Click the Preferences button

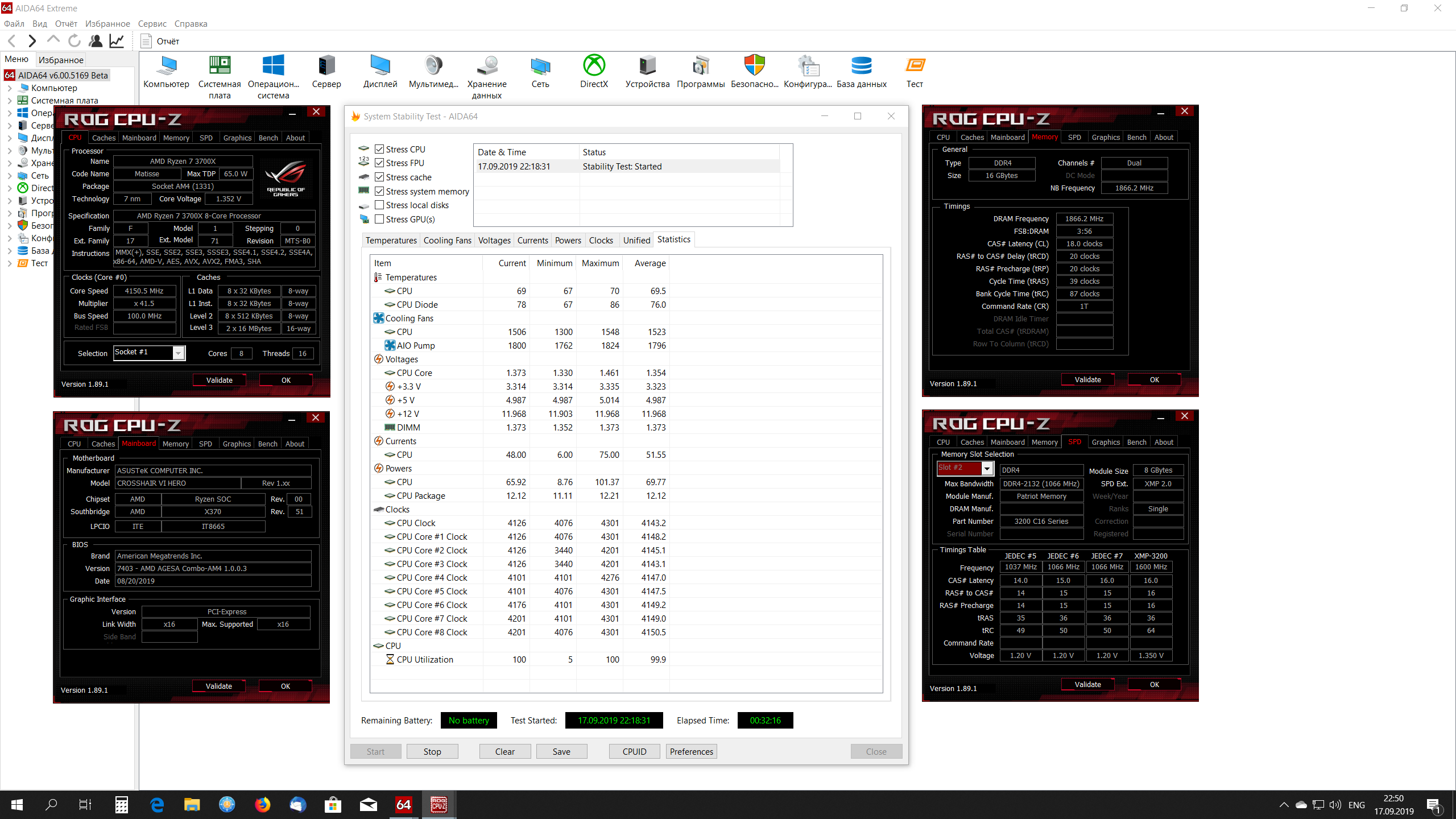[x=691, y=751]
